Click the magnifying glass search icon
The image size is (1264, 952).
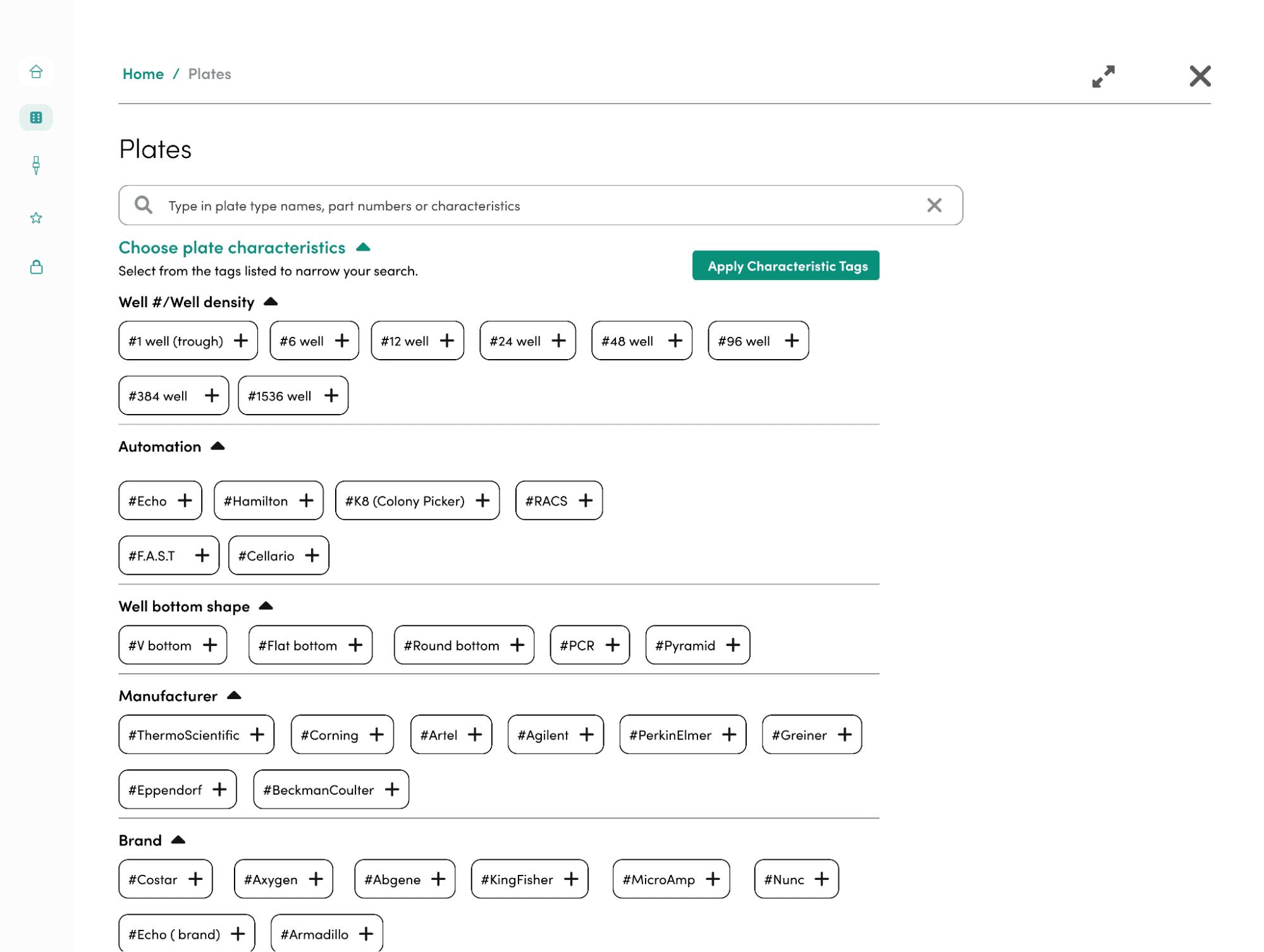(x=144, y=205)
